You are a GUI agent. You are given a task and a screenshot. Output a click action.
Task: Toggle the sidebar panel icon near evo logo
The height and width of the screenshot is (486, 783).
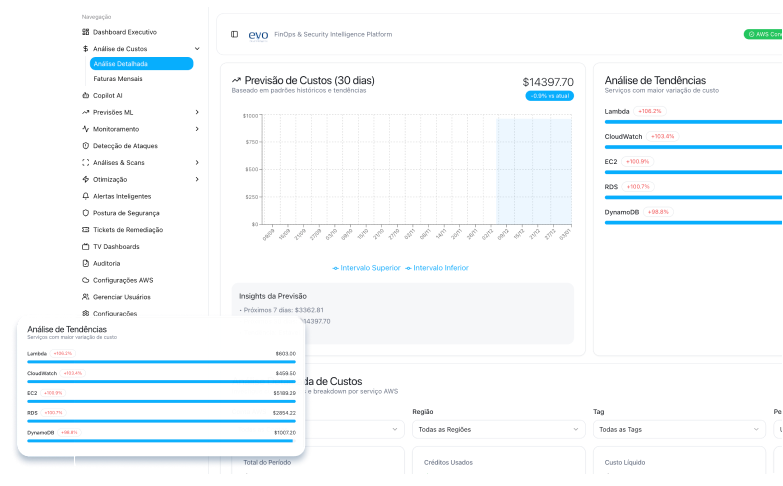234,34
